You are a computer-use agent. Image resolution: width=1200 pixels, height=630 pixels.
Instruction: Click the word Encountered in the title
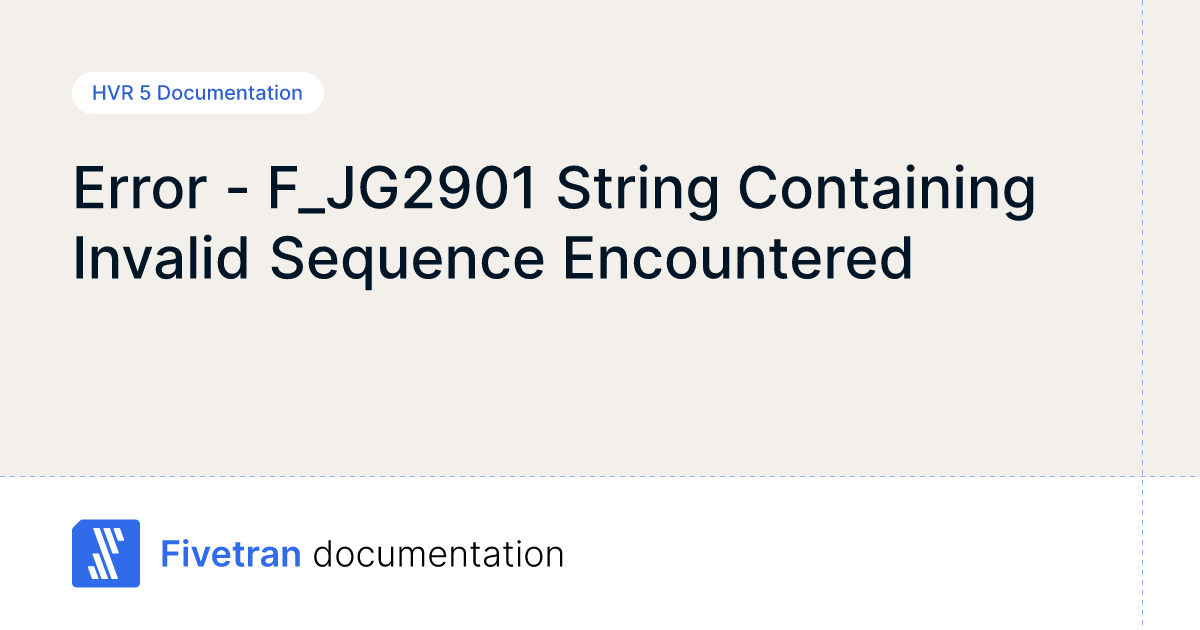pos(737,257)
